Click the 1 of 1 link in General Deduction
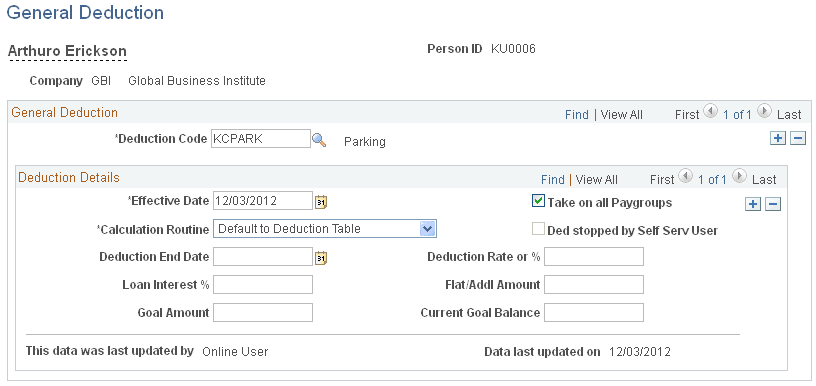 [x=737, y=114]
